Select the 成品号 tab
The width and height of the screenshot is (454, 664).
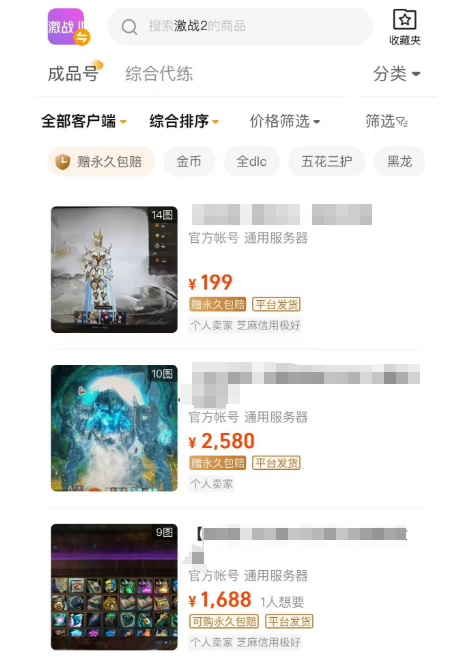[73, 74]
